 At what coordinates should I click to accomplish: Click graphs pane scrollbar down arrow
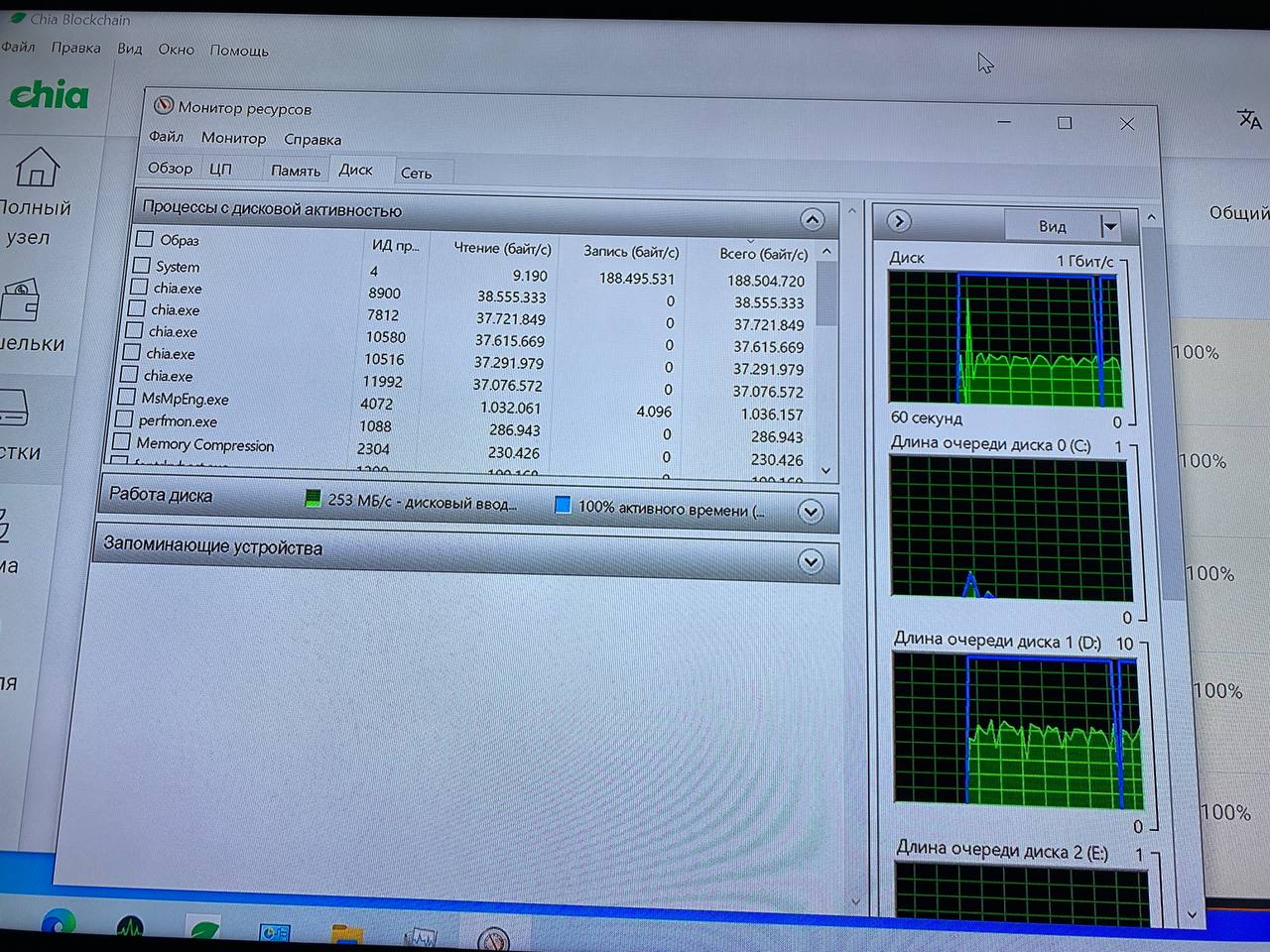point(1192,915)
